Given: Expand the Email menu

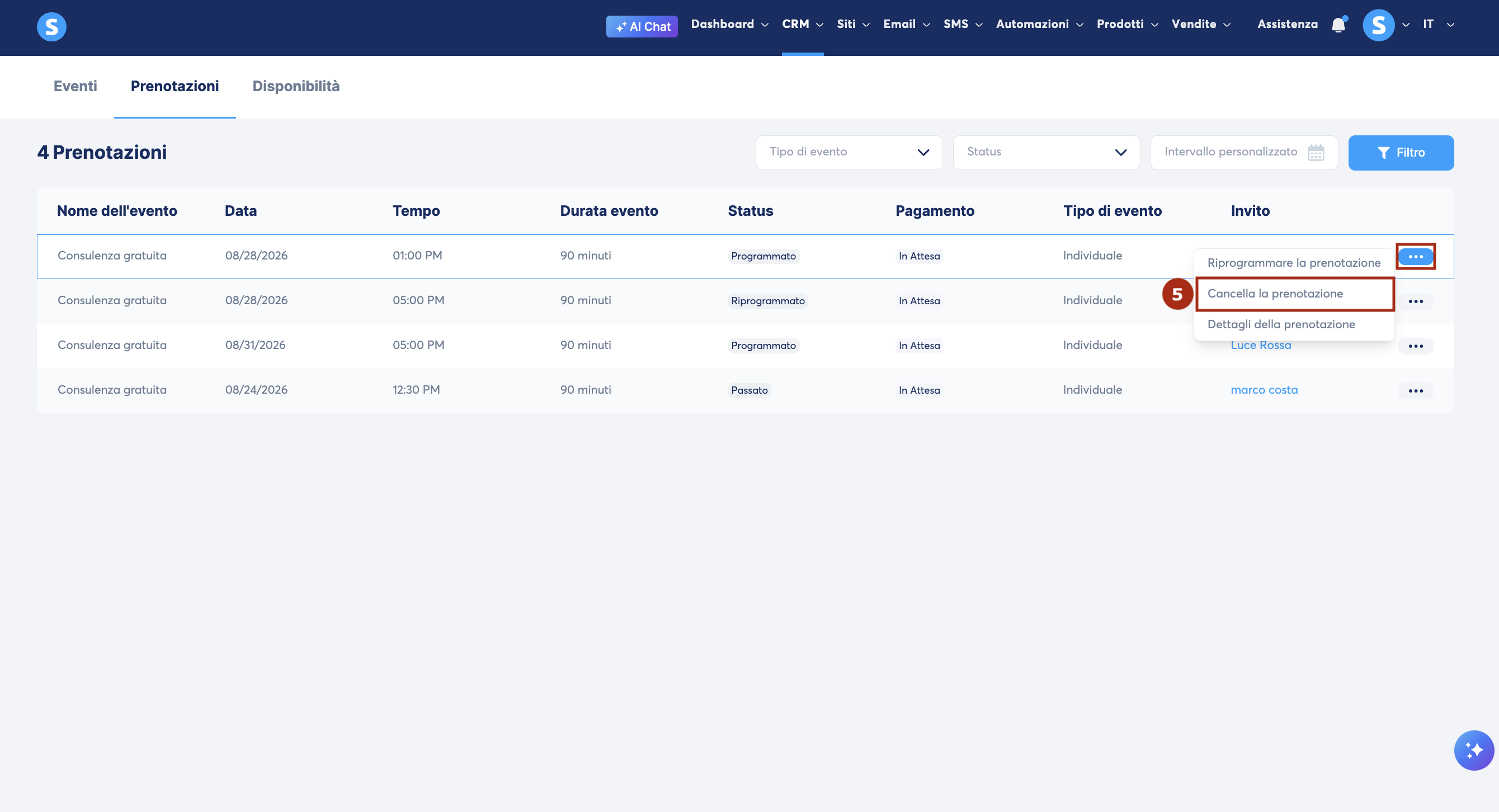Looking at the screenshot, I should click(907, 24).
